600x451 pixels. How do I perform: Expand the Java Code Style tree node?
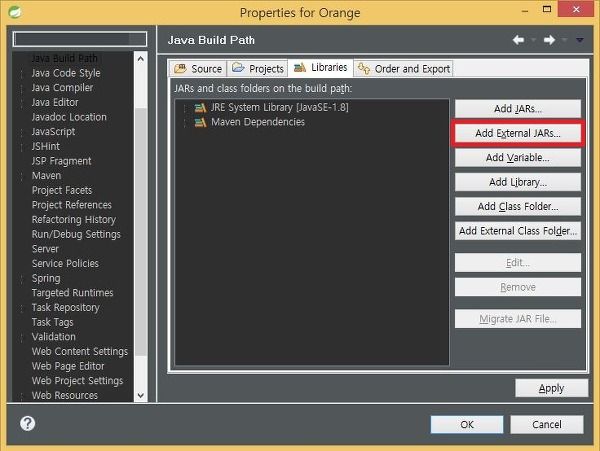(x=22, y=73)
